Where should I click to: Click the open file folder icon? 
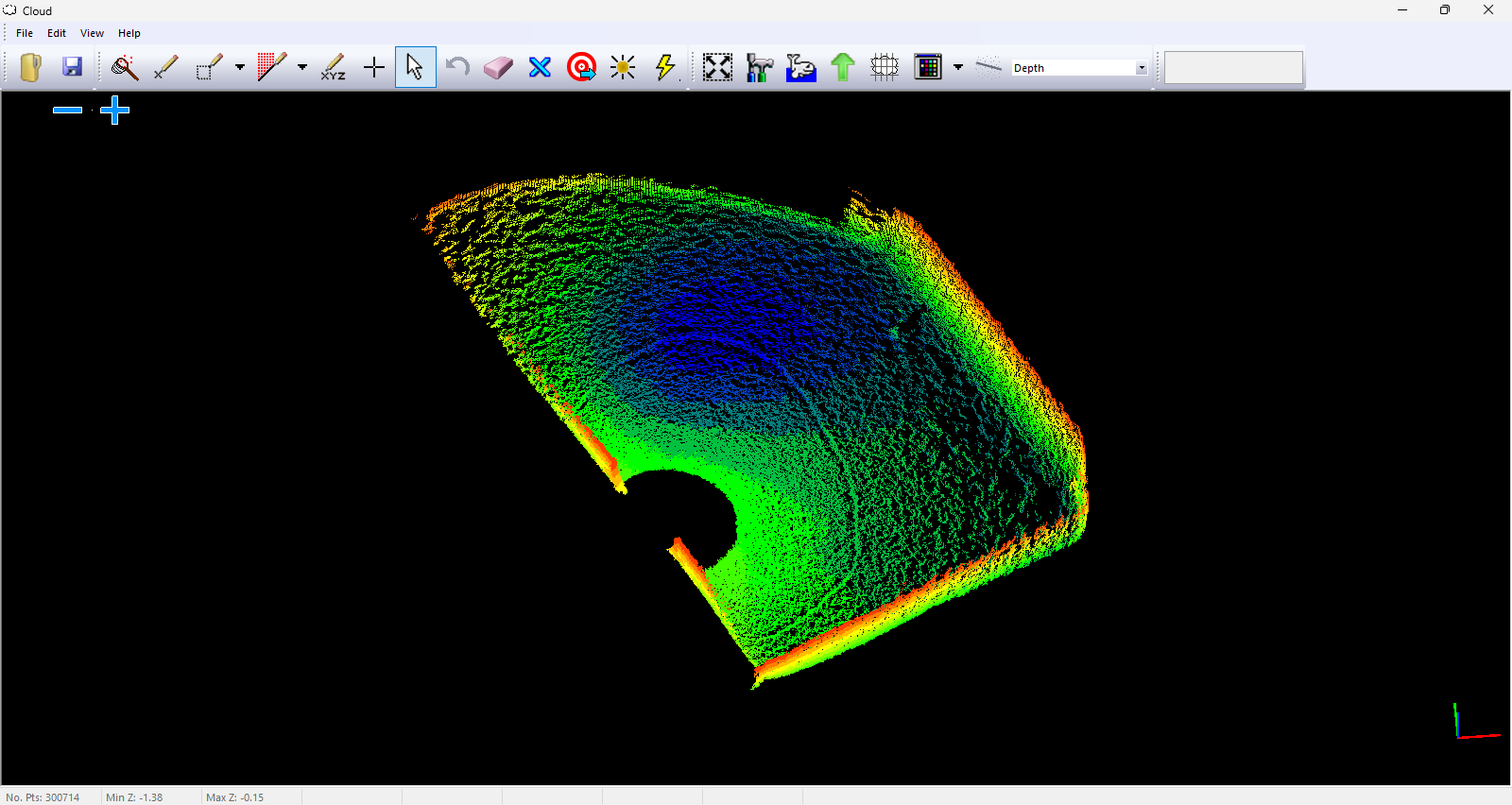pyautogui.click(x=30, y=67)
